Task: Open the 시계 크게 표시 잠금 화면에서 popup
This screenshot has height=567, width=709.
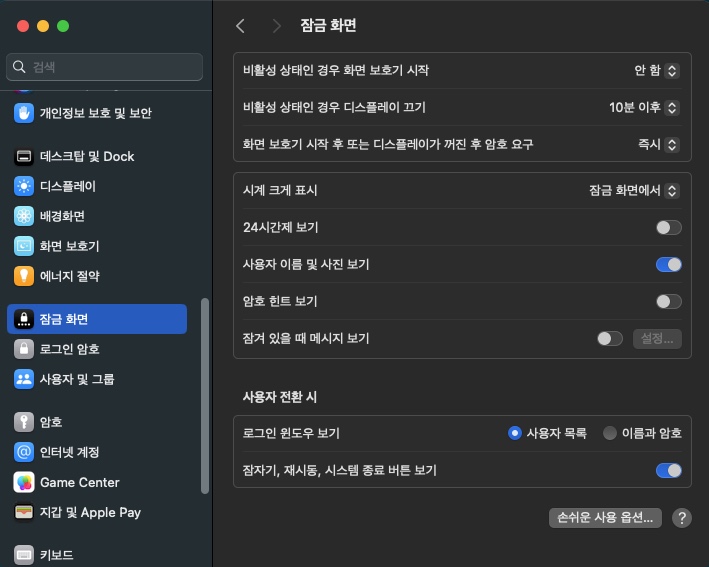Action: (634, 190)
